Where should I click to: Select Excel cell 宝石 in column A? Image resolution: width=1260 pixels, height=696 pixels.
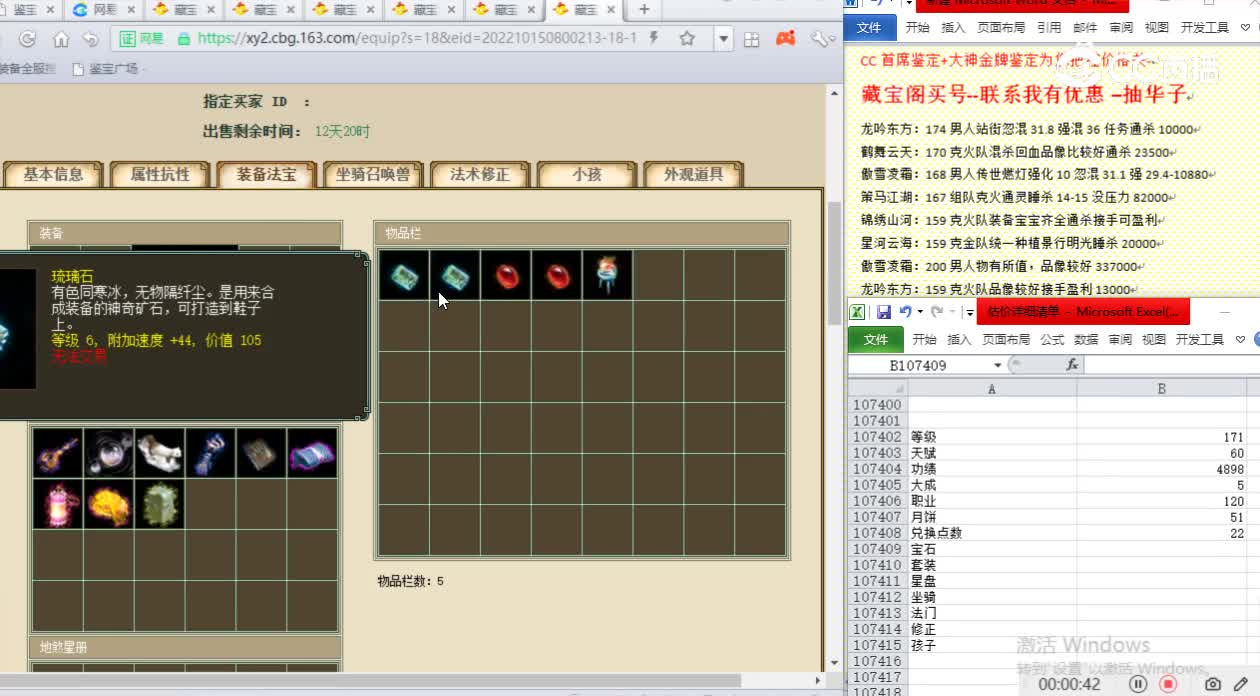(992, 549)
